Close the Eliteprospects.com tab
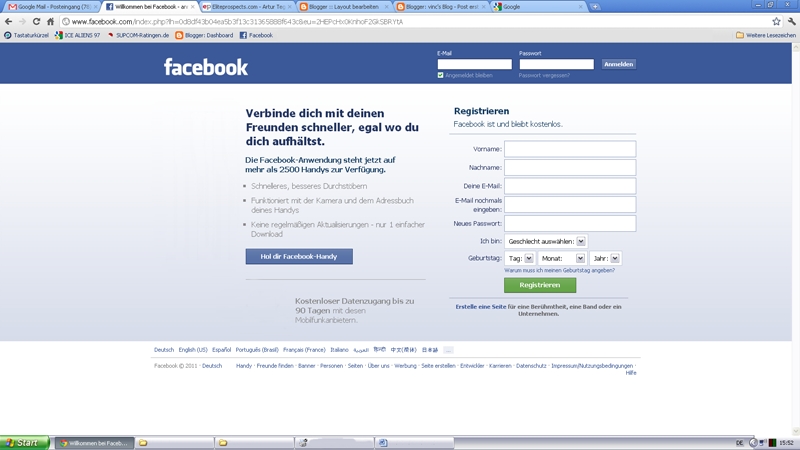800x450 pixels. tap(290, 7)
